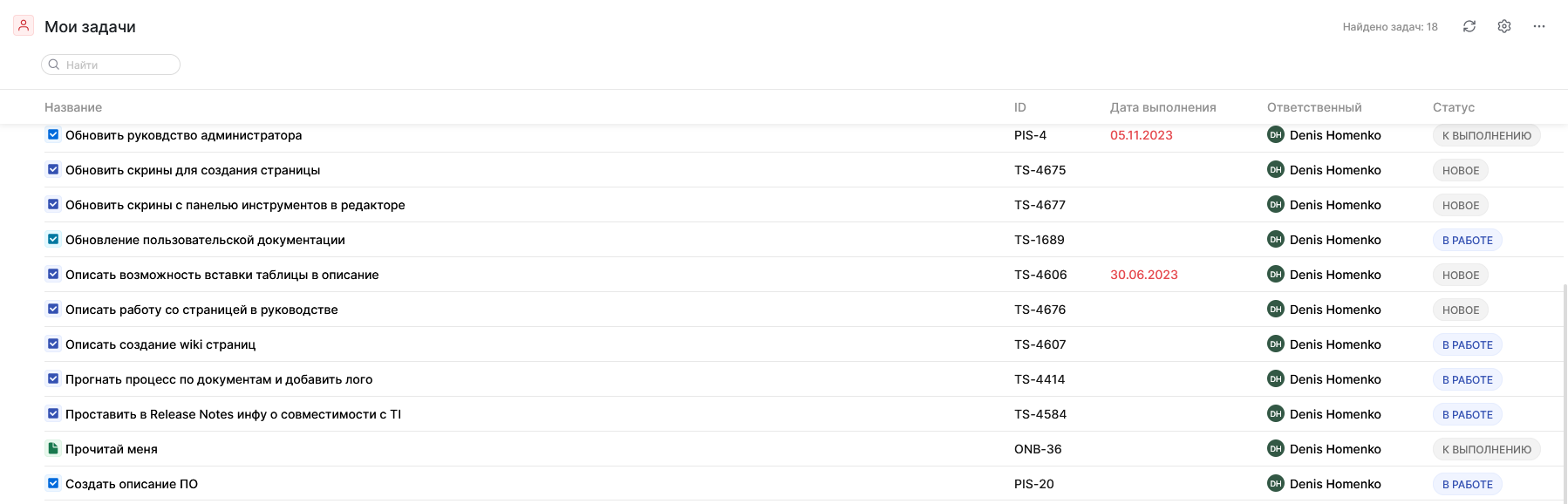The width and height of the screenshot is (1568, 504).
Task: Sort by Дата выполнения column header
Action: [x=1162, y=107]
